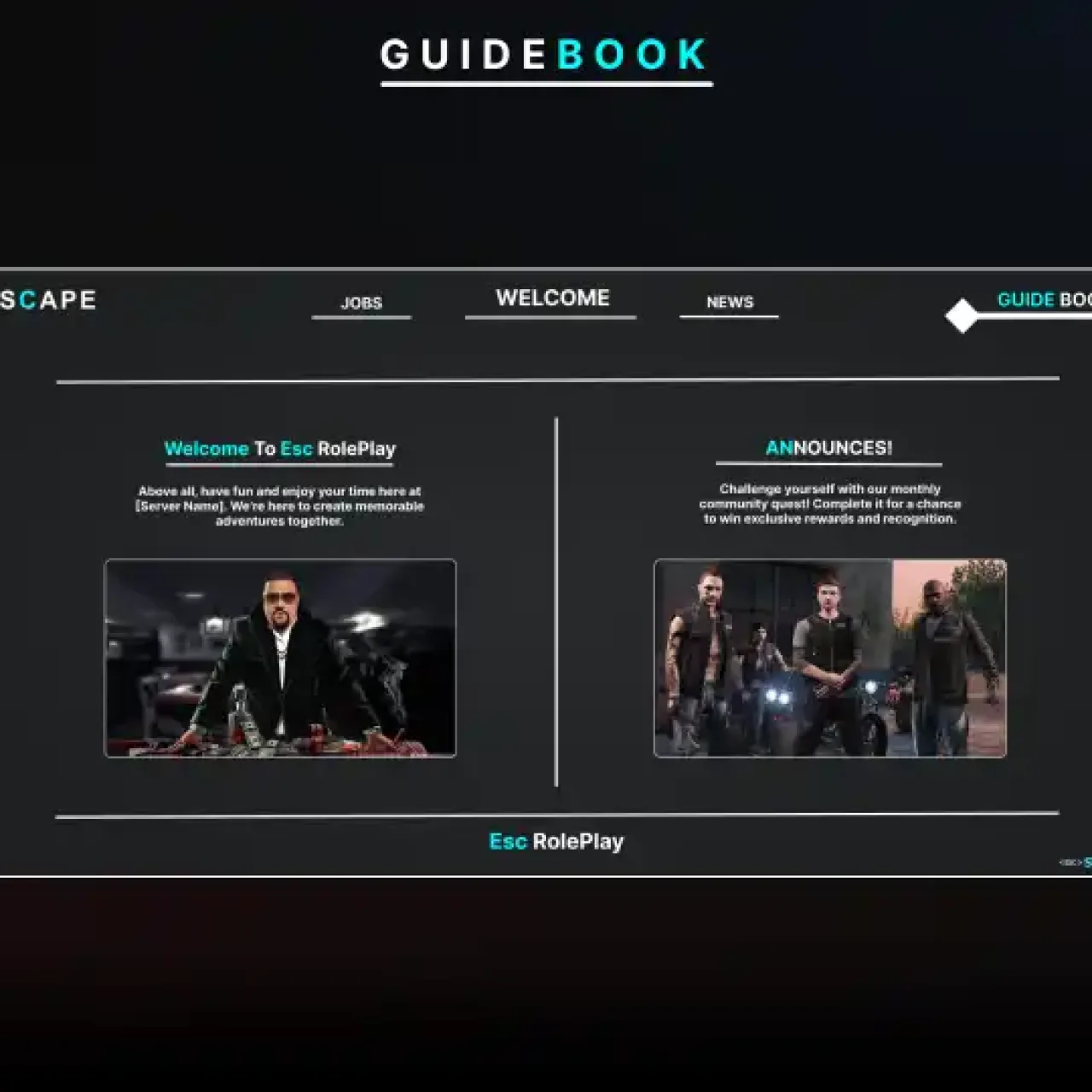Click the ESCAPE logo text
This screenshot has height=1092, width=1092.
coord(48,299)
